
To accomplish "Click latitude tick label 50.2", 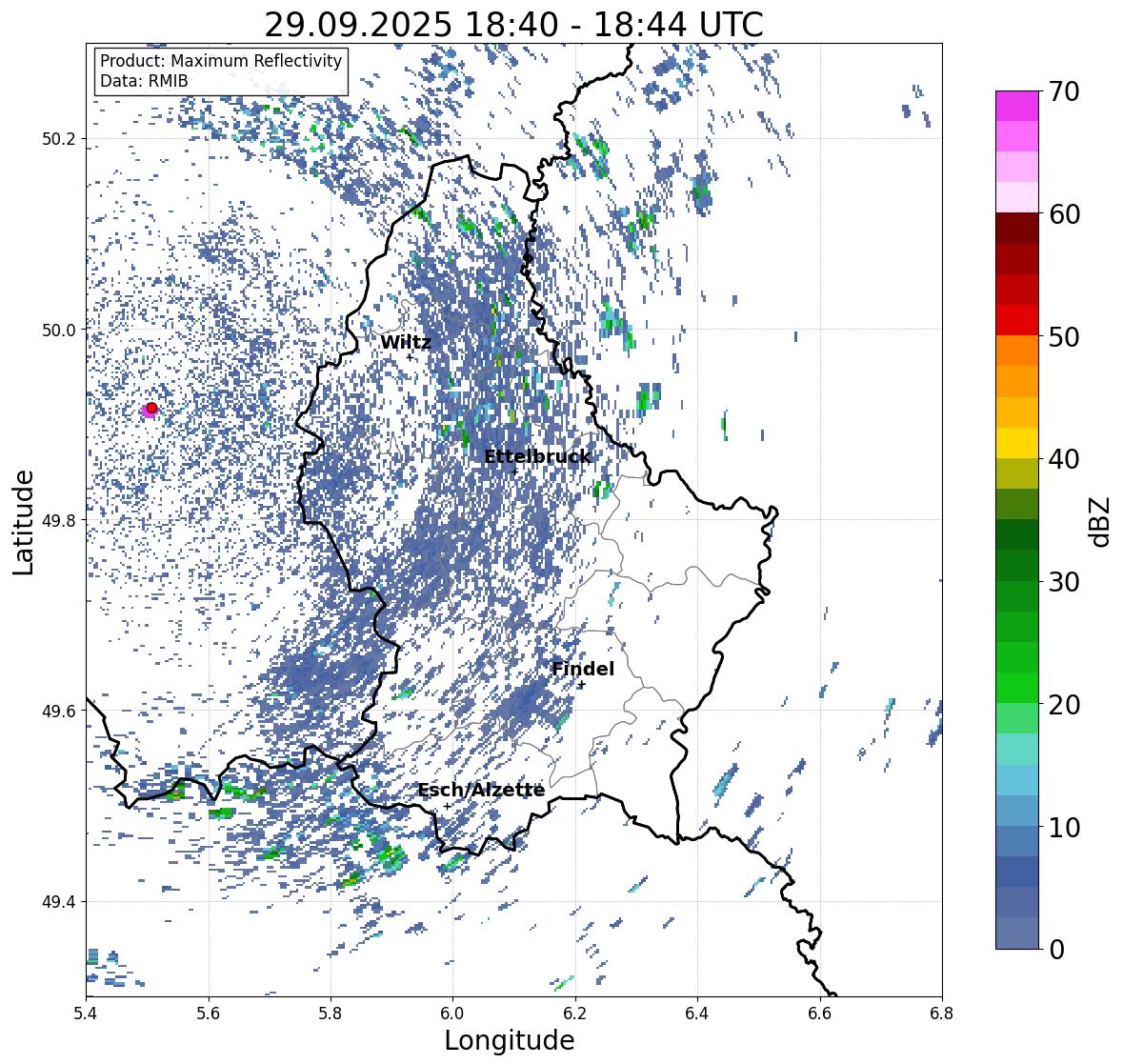I will (x=59, y=139).
